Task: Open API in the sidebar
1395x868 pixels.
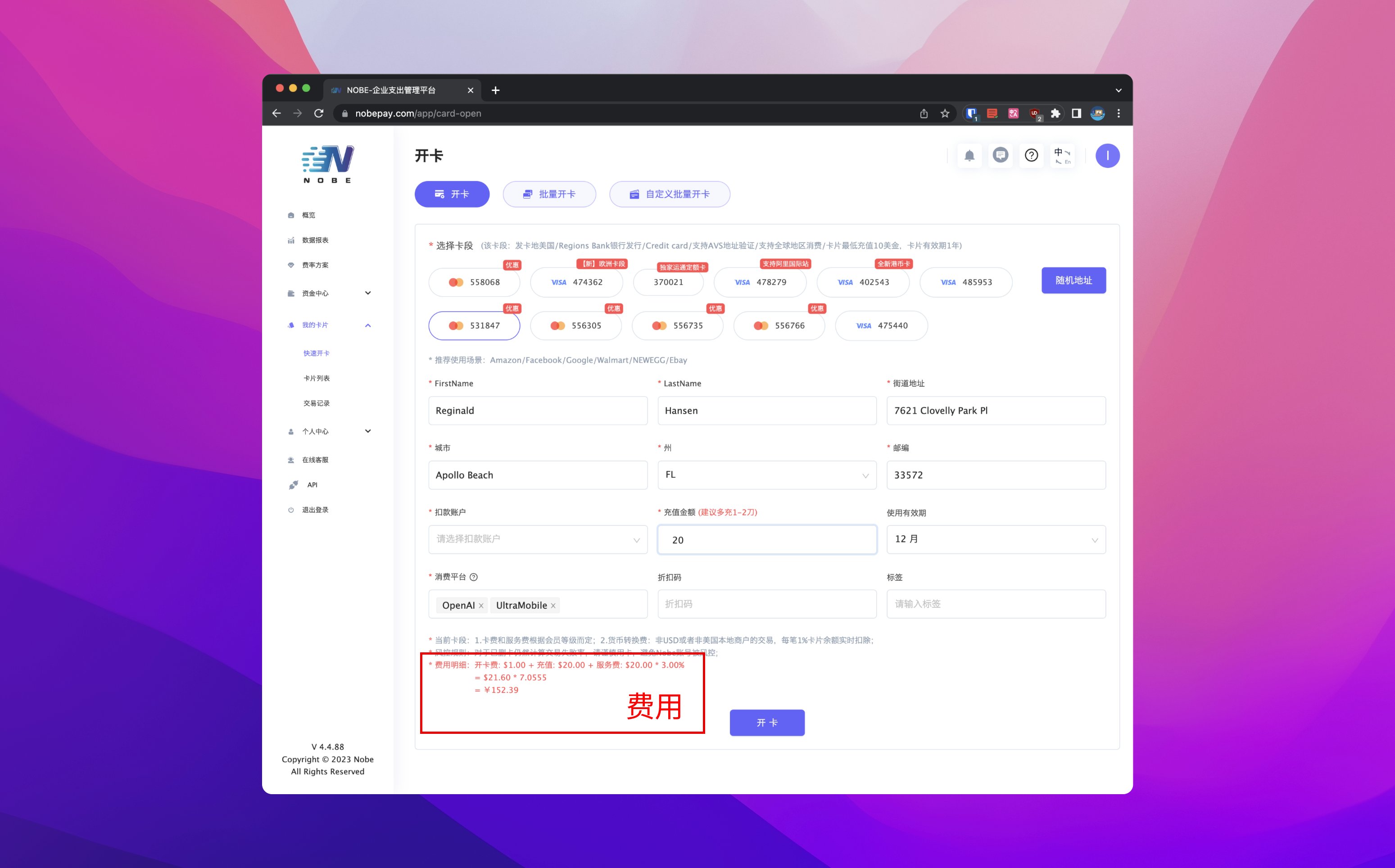Action: click(312, 485)
